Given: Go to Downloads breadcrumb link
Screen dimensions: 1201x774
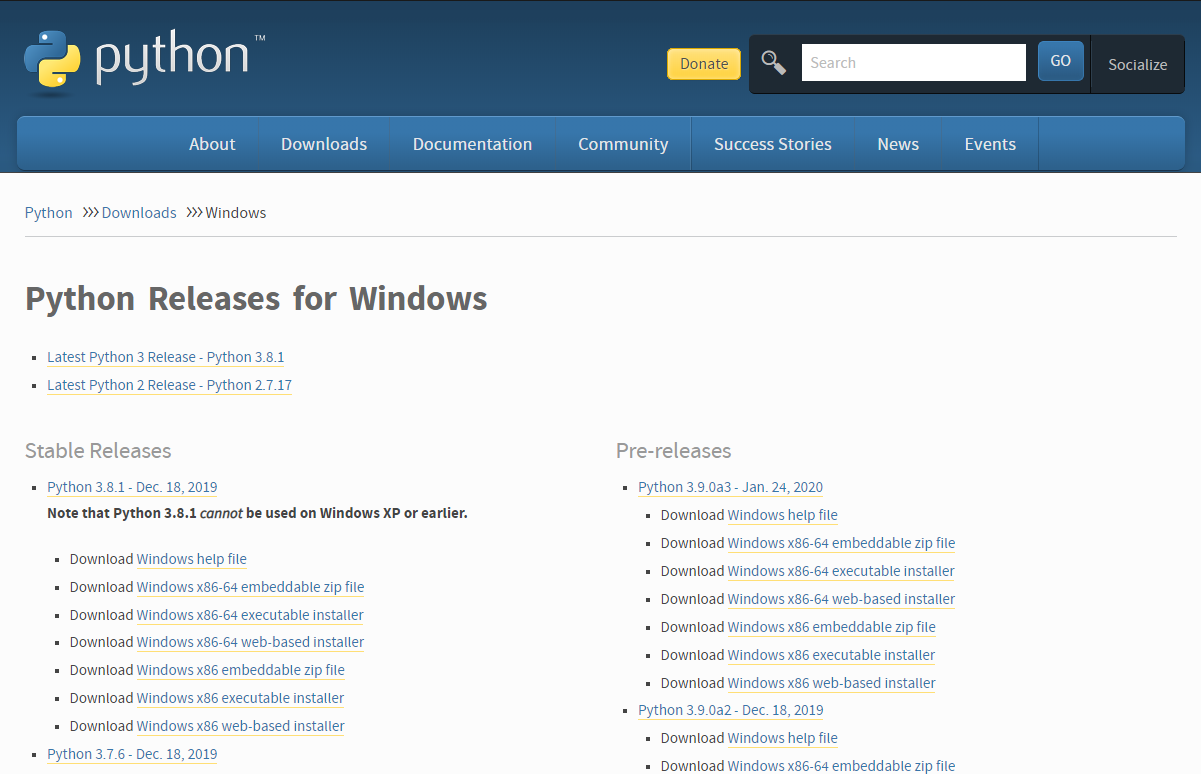Looking at the screenshot, I should pos(139,213).
